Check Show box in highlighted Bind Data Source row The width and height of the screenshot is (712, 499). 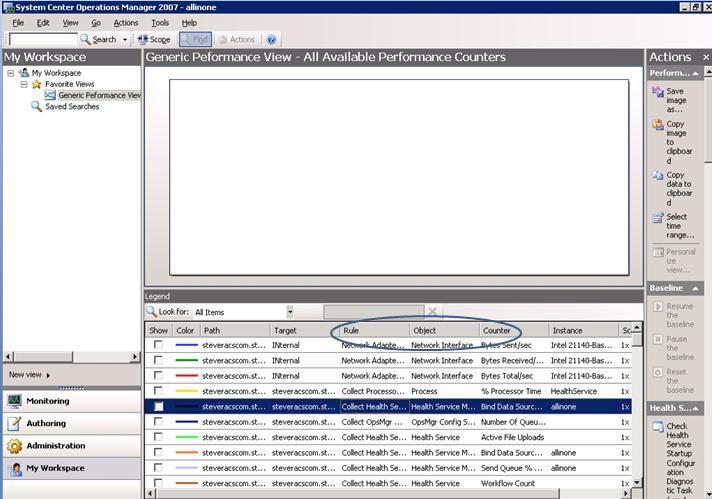point(158,406)
